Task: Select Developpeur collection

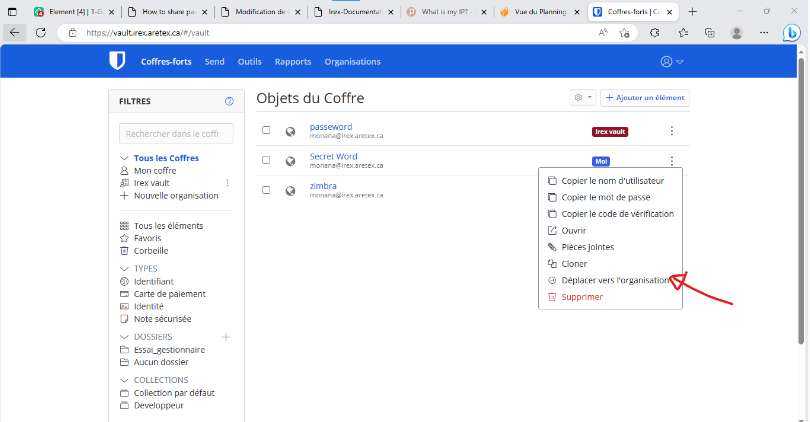Action: 159,405
